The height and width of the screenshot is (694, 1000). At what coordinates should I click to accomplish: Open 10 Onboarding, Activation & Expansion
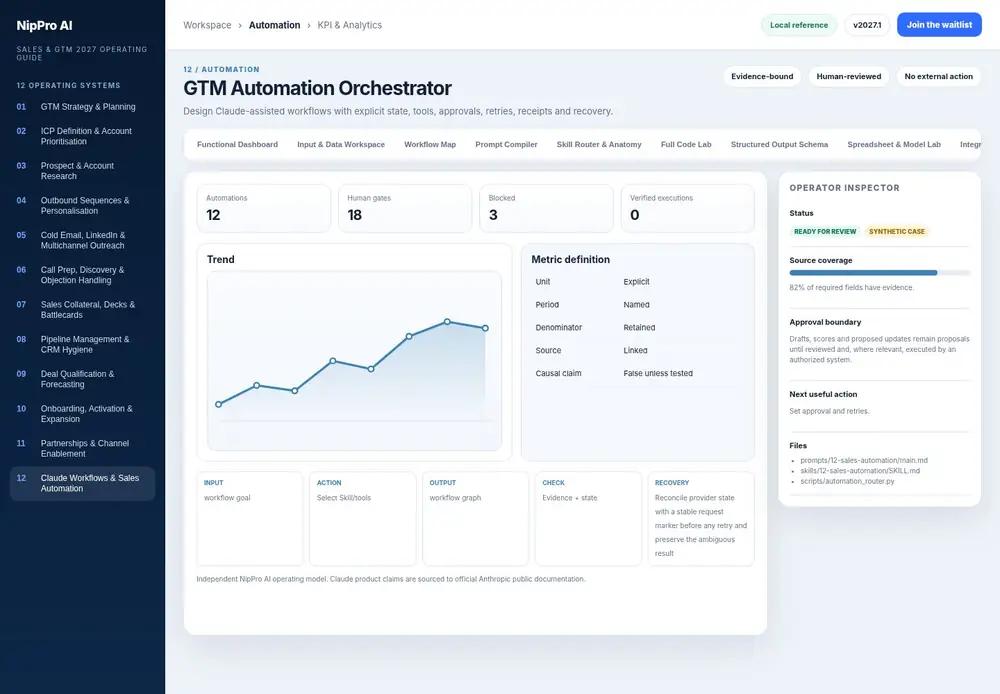82,413
